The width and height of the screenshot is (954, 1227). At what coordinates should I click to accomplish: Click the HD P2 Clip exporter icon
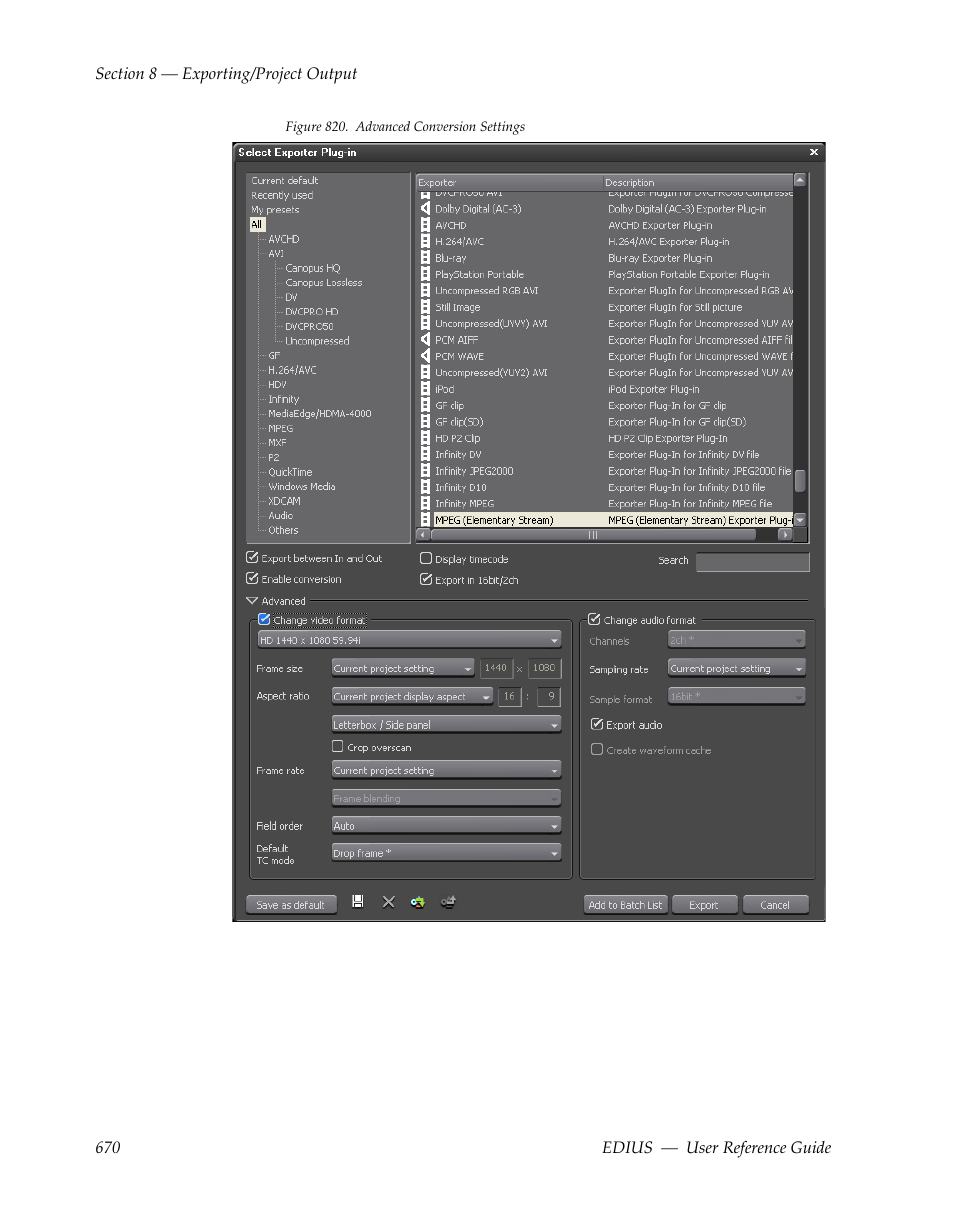[425, 438]
